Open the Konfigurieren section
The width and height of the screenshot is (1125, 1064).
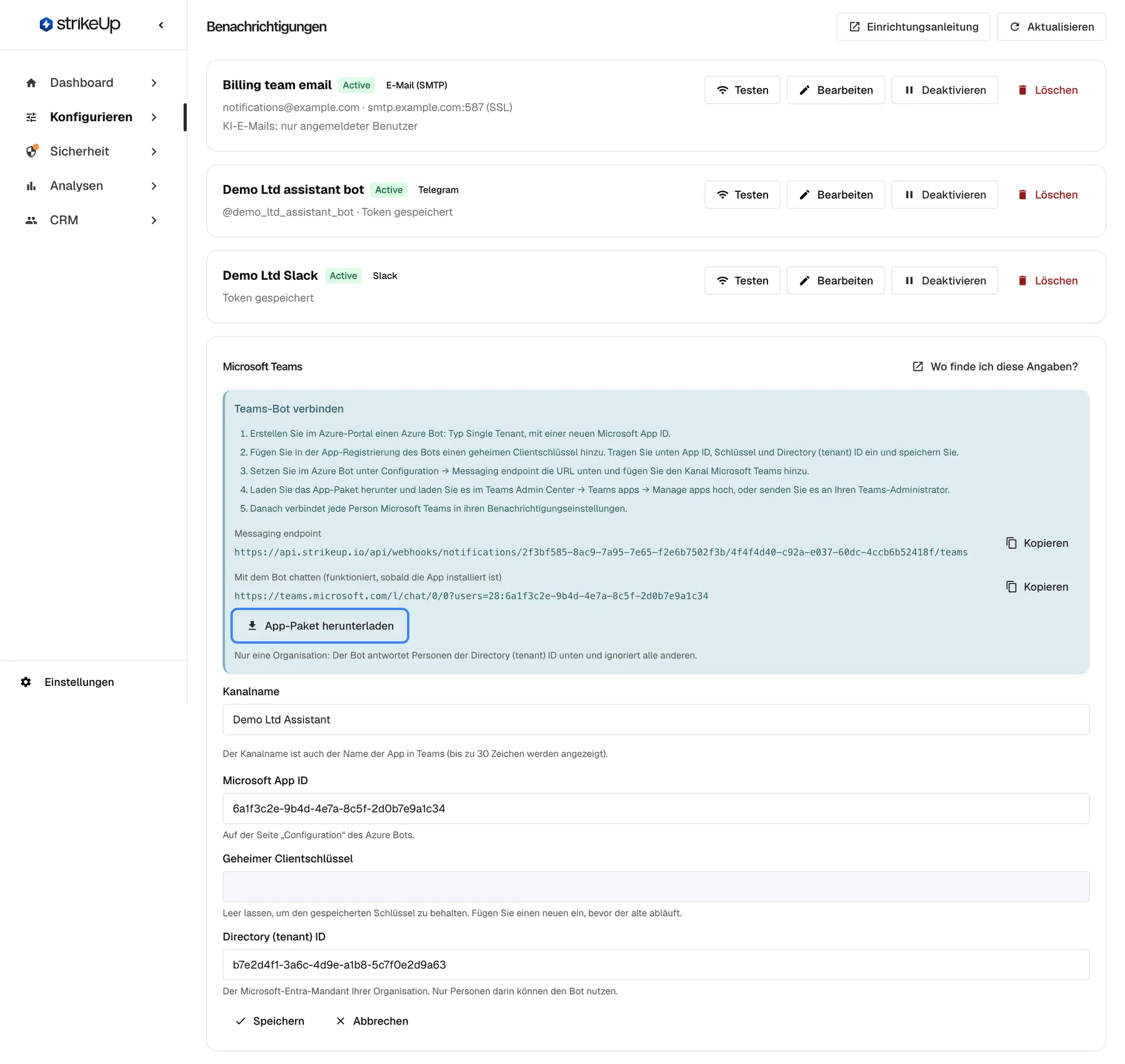92,117
